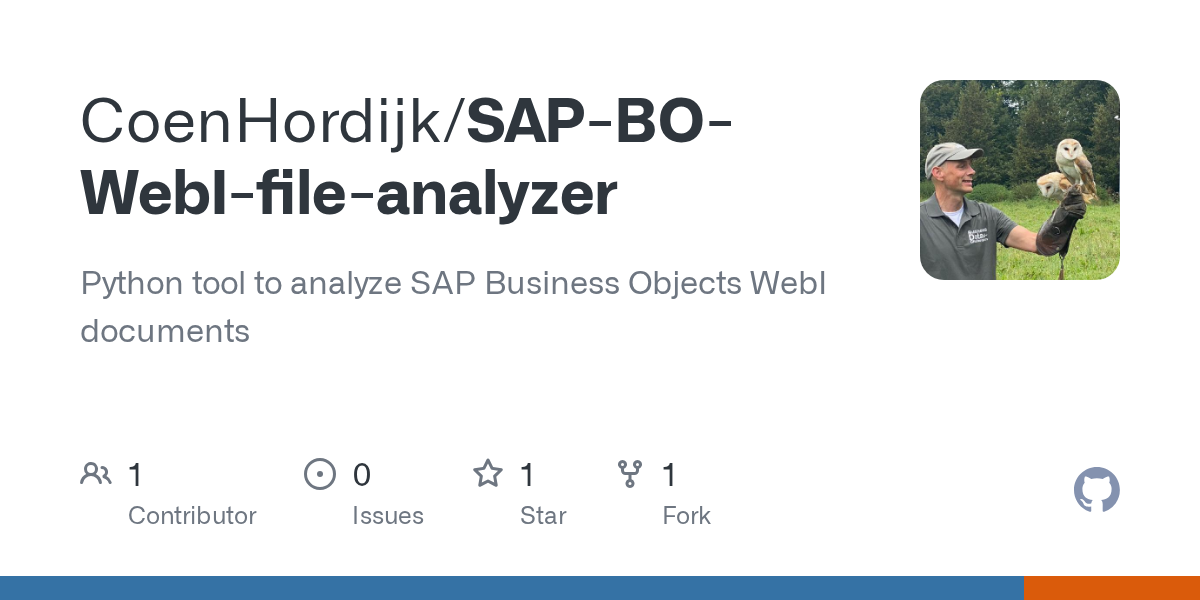This screenshot has width=1200, height=600.
Task: Click the Issues circle-dot icon
Action: [x=320, y=474]
